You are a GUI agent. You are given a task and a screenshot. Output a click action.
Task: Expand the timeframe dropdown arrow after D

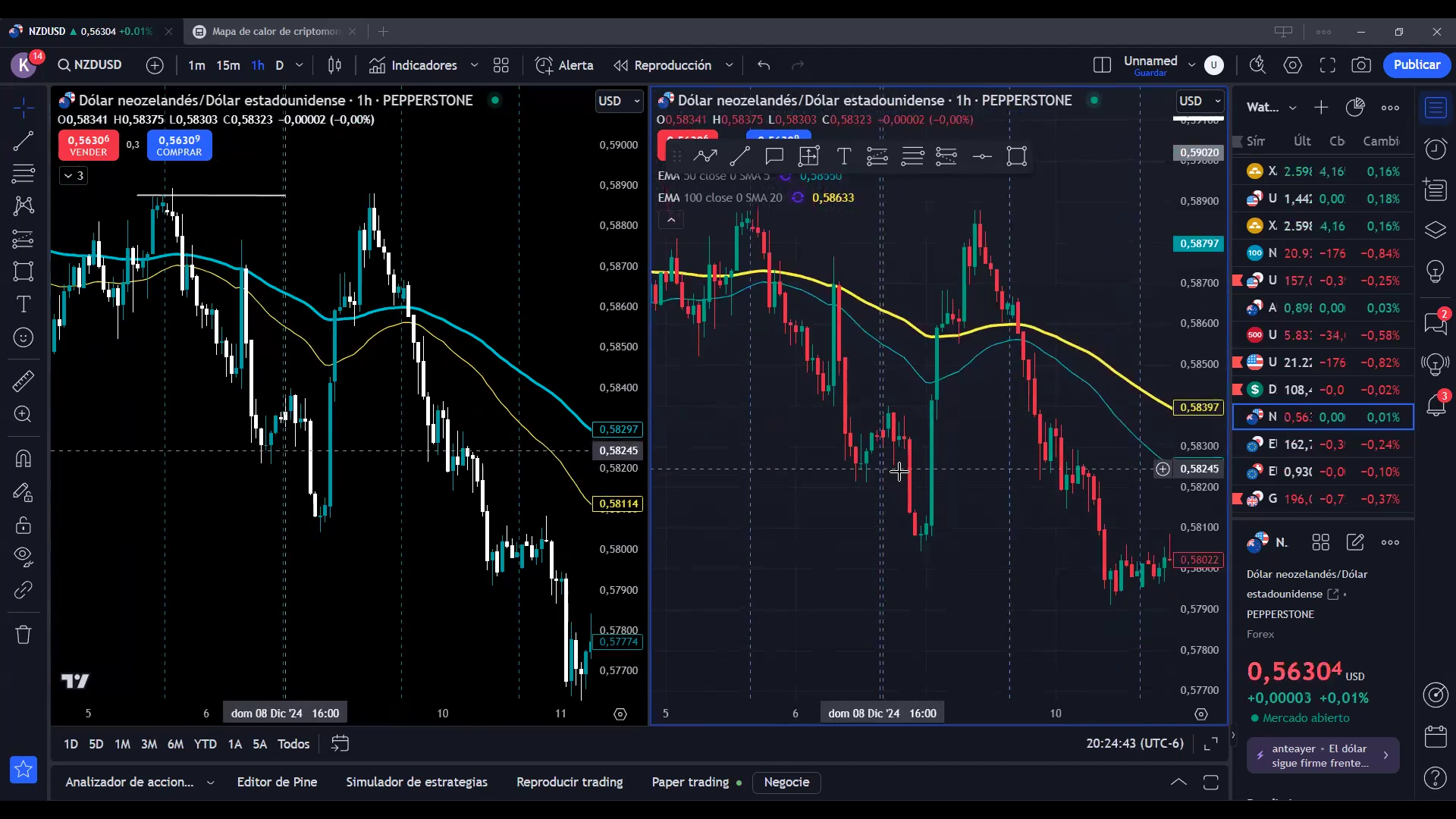tap(300, 65)
